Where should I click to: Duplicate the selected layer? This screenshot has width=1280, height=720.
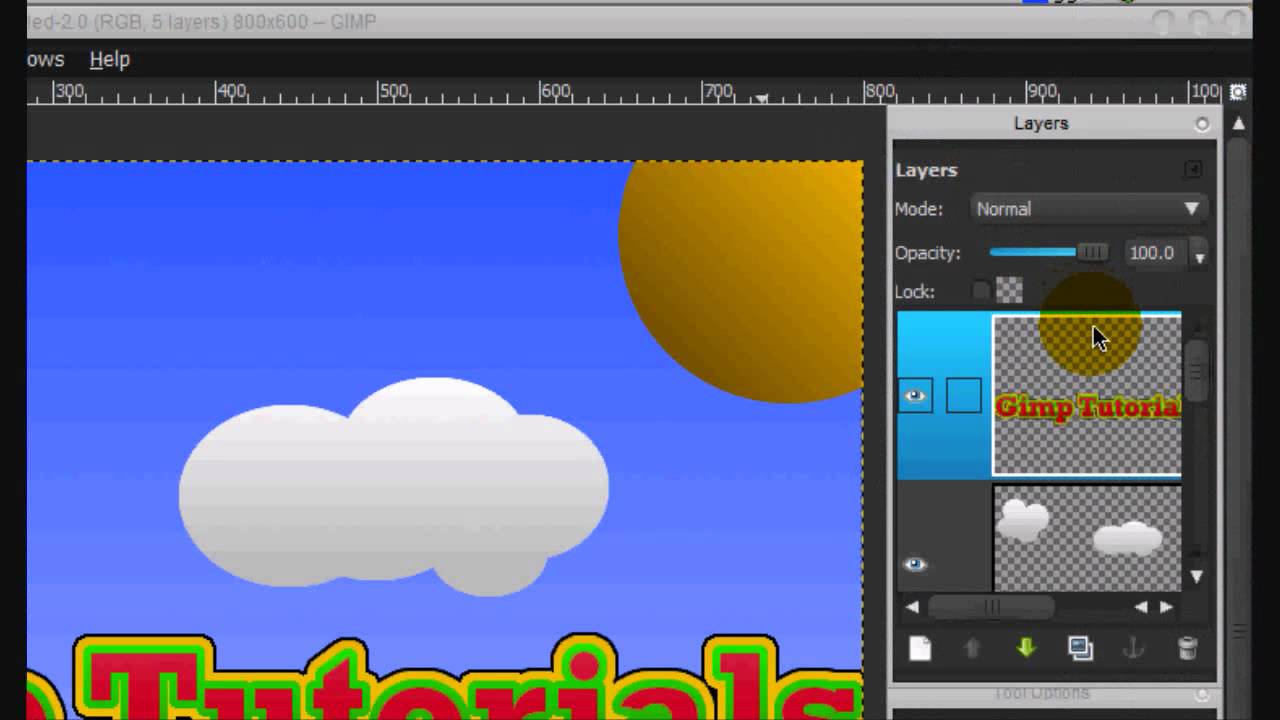[x=1080, y=649]
